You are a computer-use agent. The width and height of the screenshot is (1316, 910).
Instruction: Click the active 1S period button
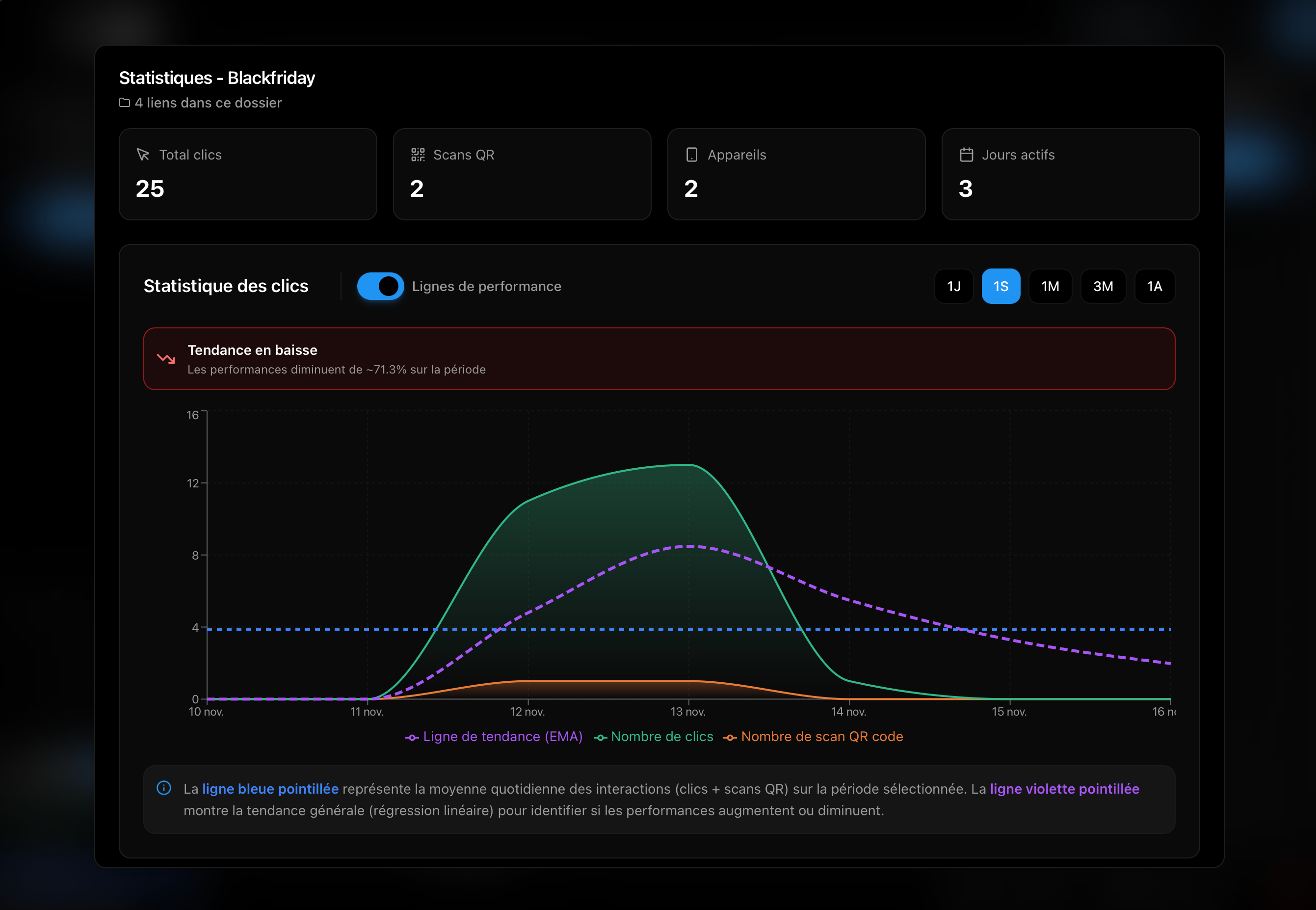1001,286
